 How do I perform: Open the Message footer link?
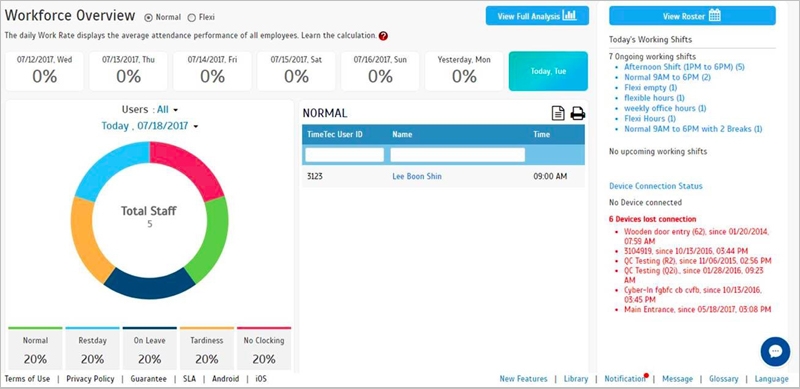pos(678,379)
